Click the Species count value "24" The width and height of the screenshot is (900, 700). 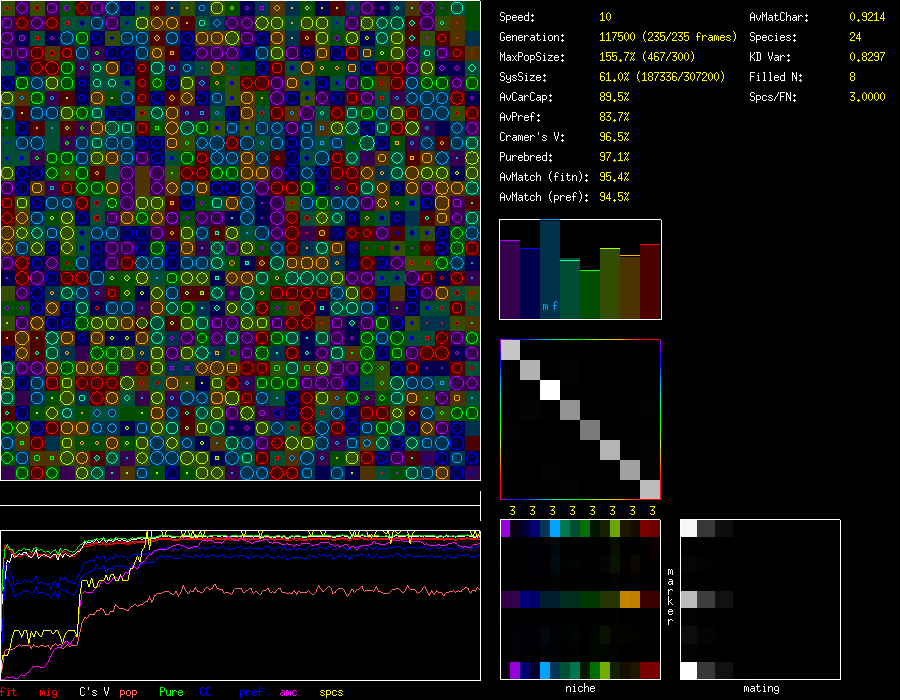pos(856,37)
